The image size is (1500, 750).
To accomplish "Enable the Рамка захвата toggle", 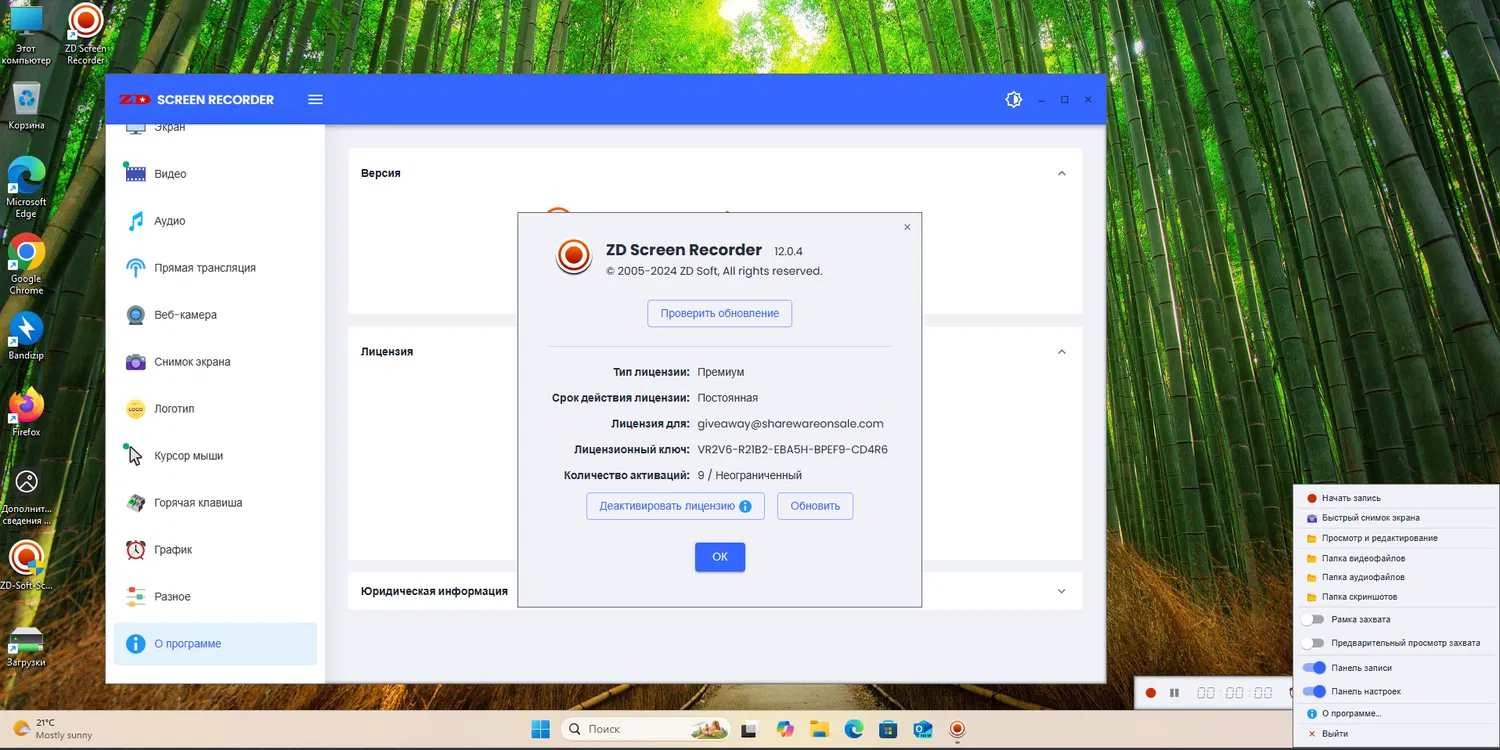I will tap(1313, 620).
